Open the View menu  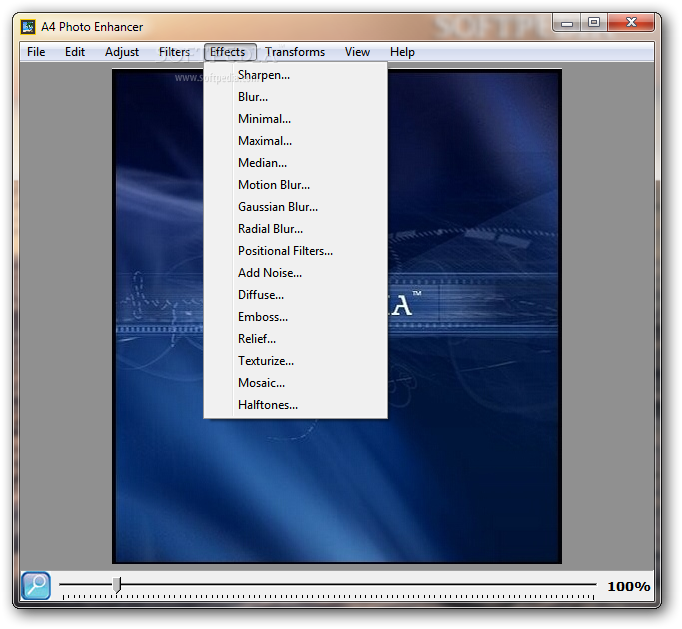357,52
